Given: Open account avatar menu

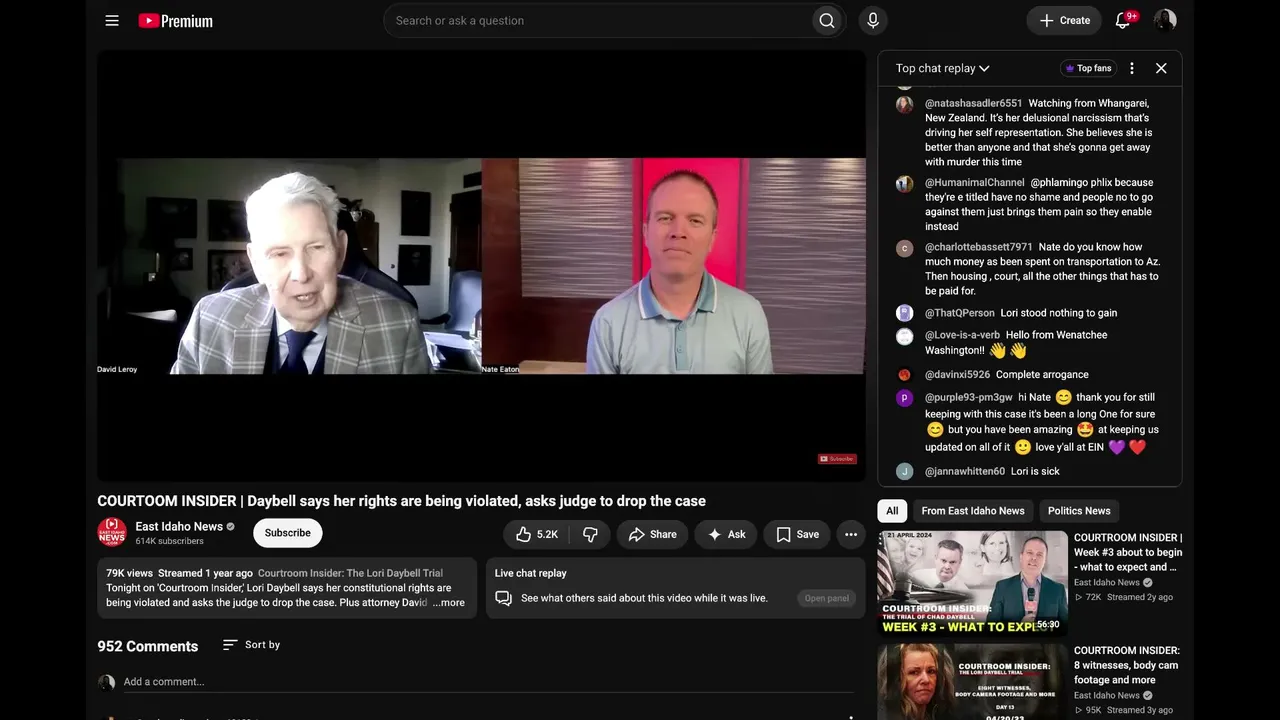Looking at the screenshot, I should point(1165,20).
